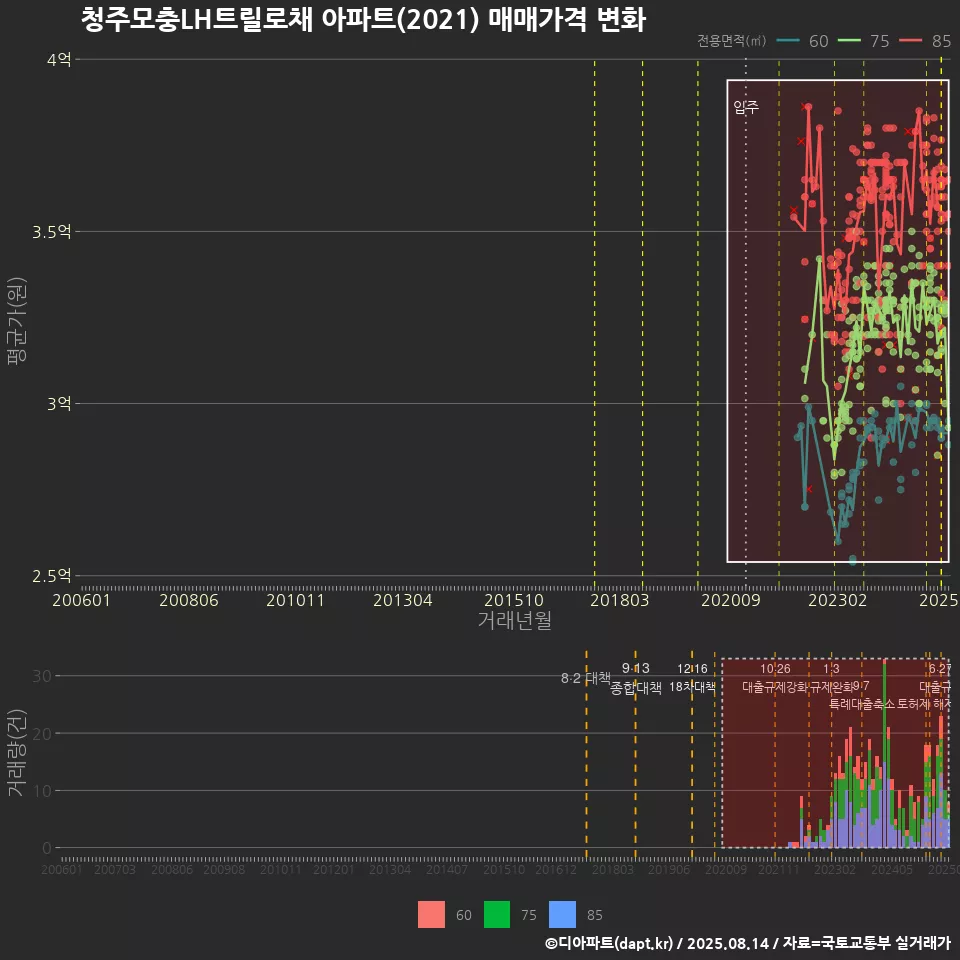Screen dimensions: 960x960
Task: Click the blue 85 swatch in bottom legend
Action: (563, 915)
